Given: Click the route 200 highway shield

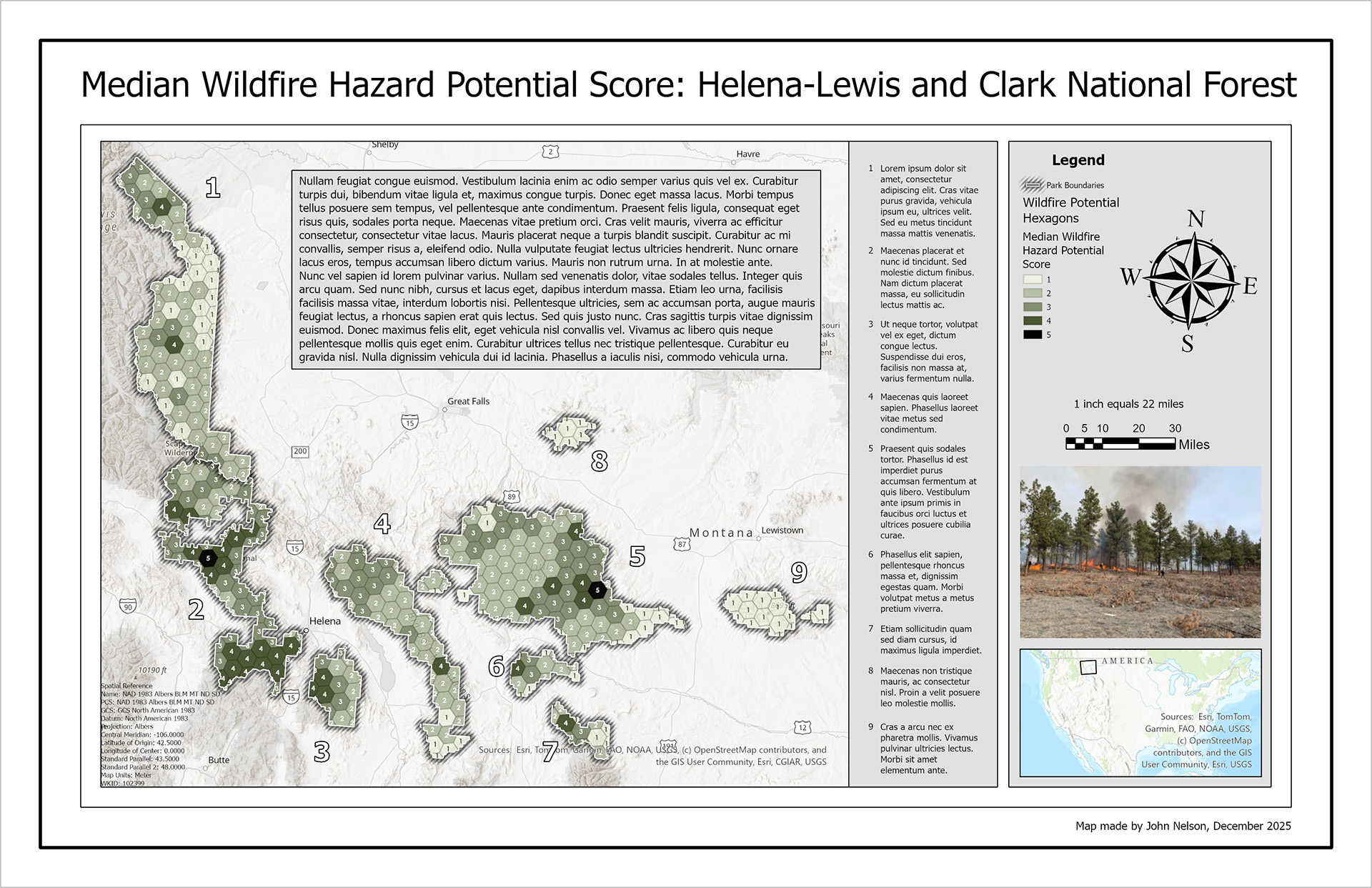Looking at the screenshot, I should tap(300, 451).
